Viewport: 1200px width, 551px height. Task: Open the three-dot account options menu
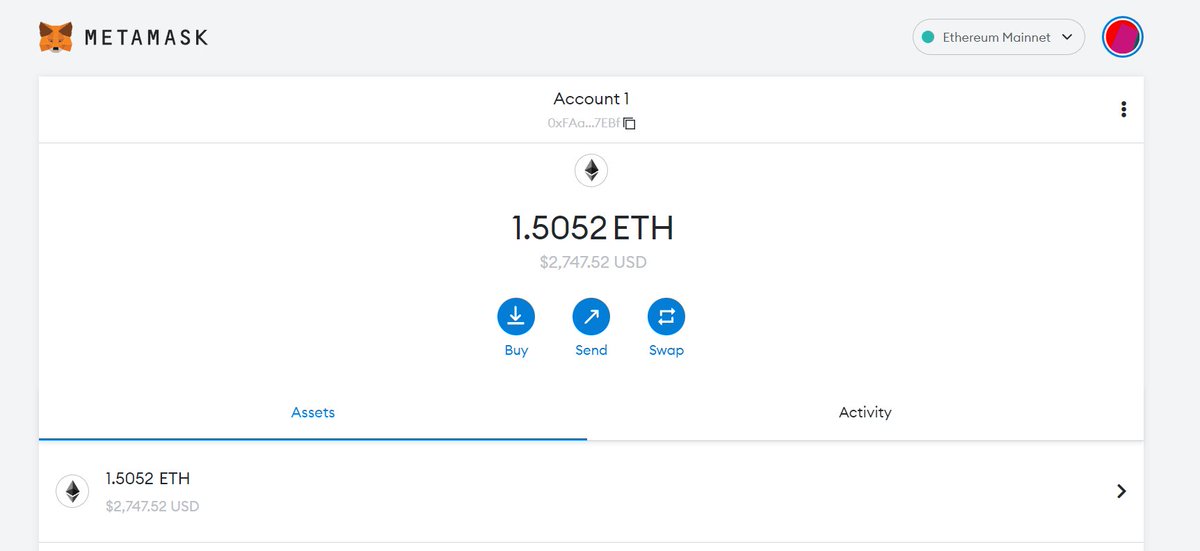[1124, 110]
